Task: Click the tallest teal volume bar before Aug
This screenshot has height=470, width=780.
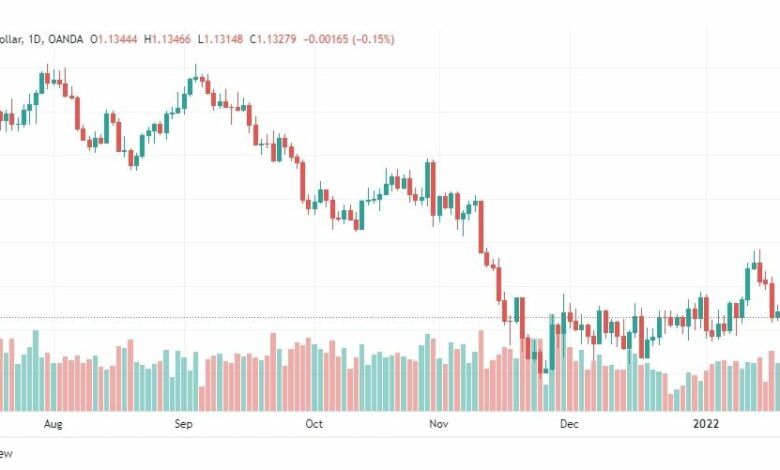Action: 35,370
